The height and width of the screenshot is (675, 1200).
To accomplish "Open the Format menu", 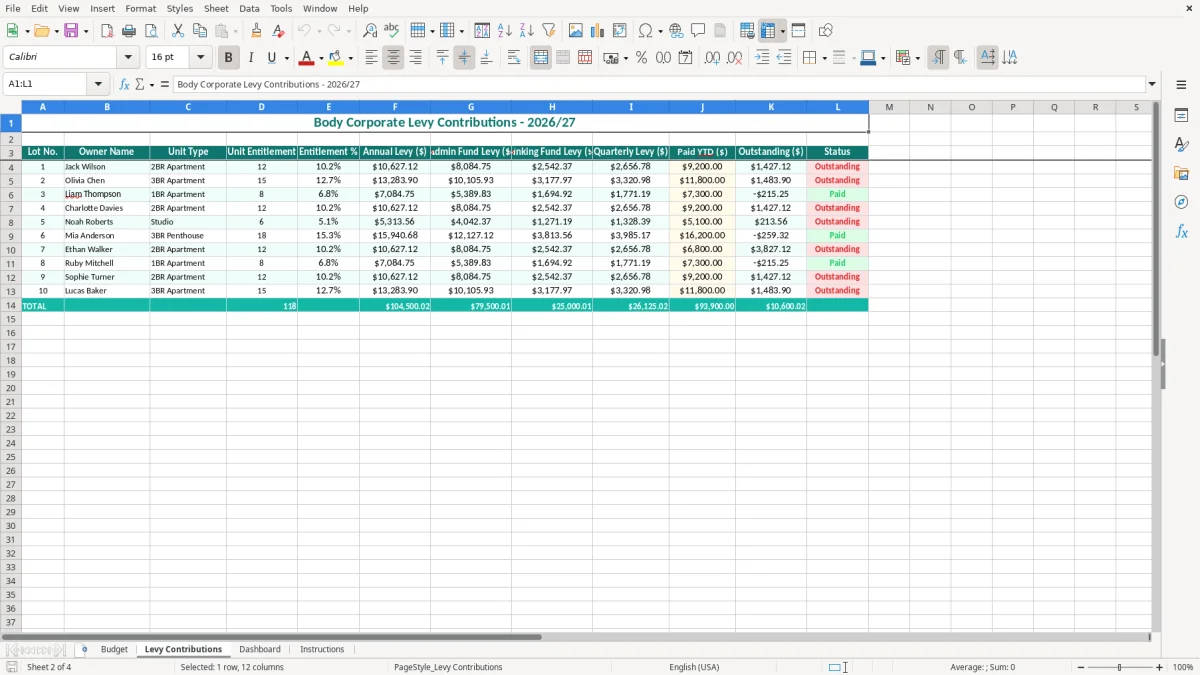I will click(x=141, y=8).
